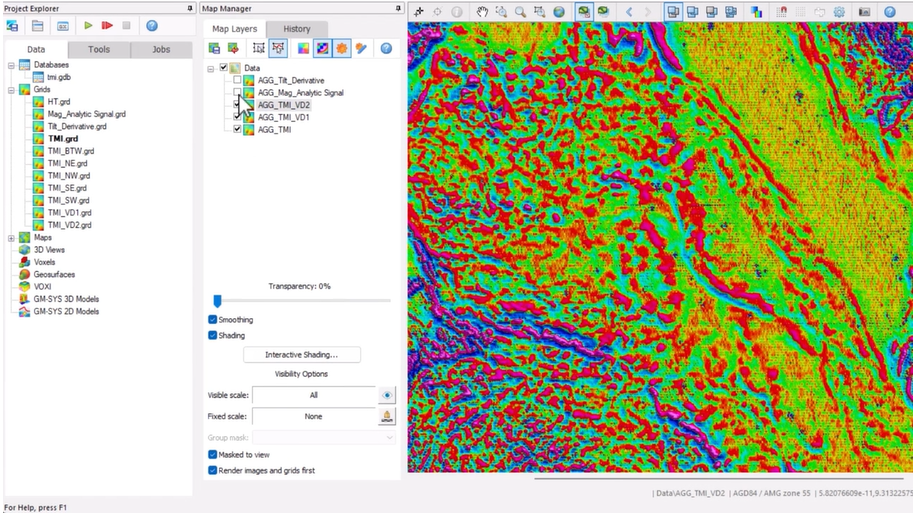The width and height of the screenshot is (915, 517).
Task: Expand the Maps tree node
Action: point(11,238)
